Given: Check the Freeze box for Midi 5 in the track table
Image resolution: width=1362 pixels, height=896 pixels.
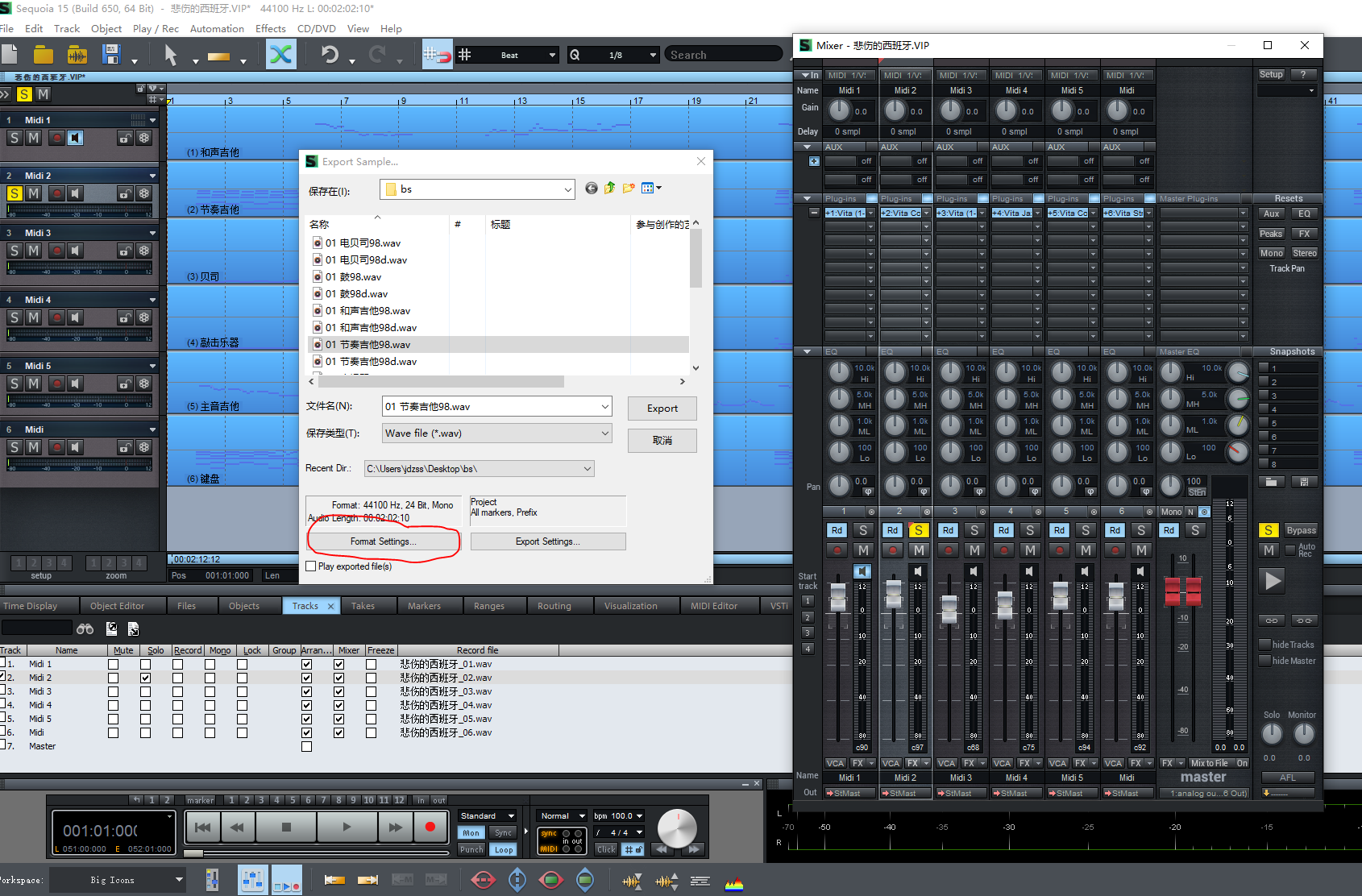Looking at the screenshot, I should (371, 720).
